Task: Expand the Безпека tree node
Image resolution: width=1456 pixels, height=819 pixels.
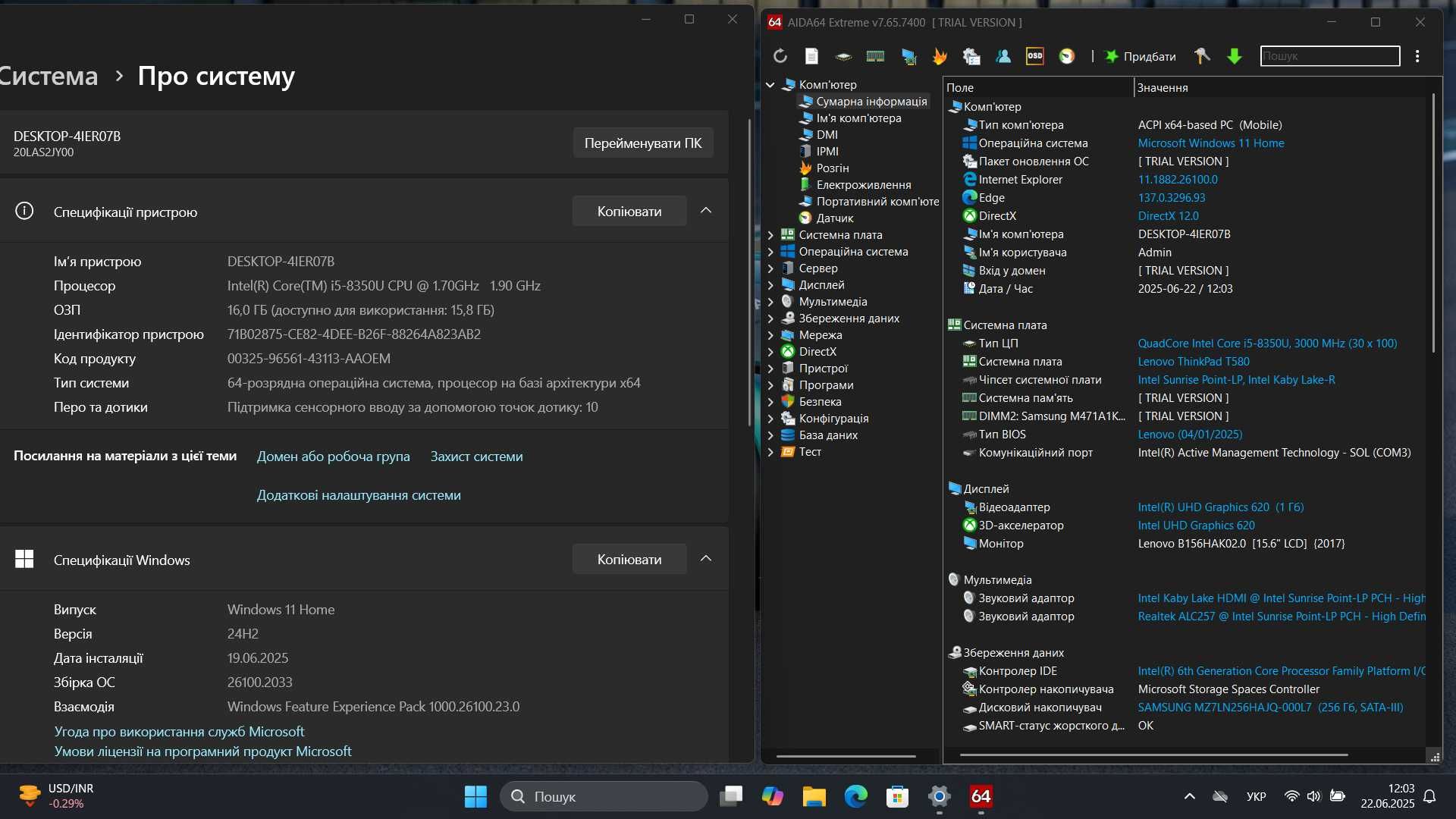Action: [770, 402]
